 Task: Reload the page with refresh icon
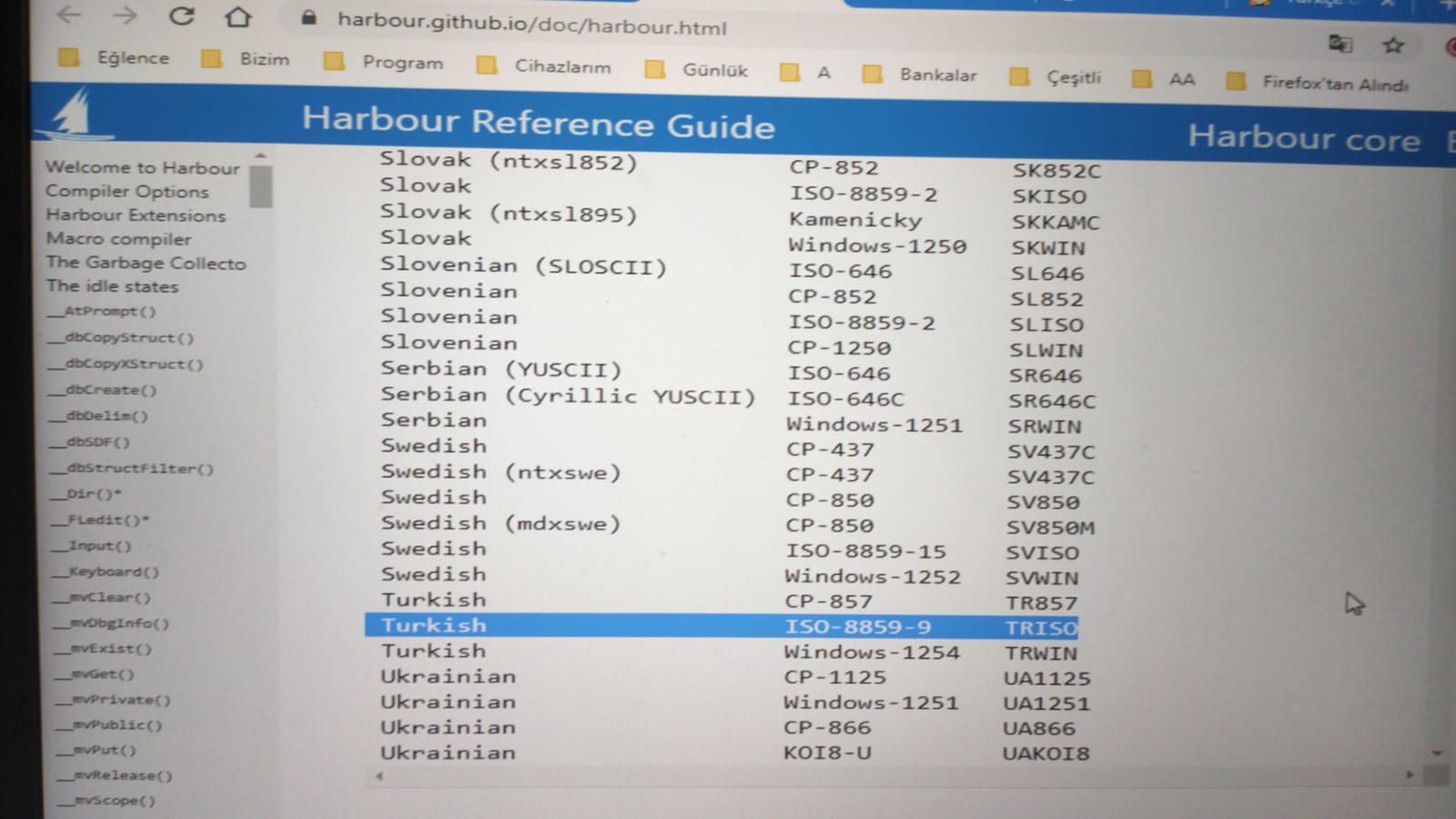(x=182, y=16)
